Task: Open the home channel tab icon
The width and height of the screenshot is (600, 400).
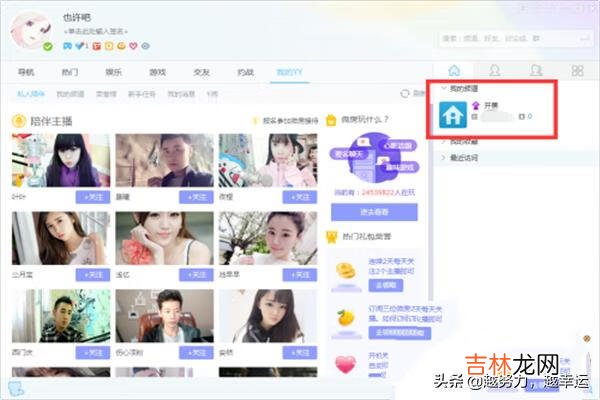Action: pos(455,70)
